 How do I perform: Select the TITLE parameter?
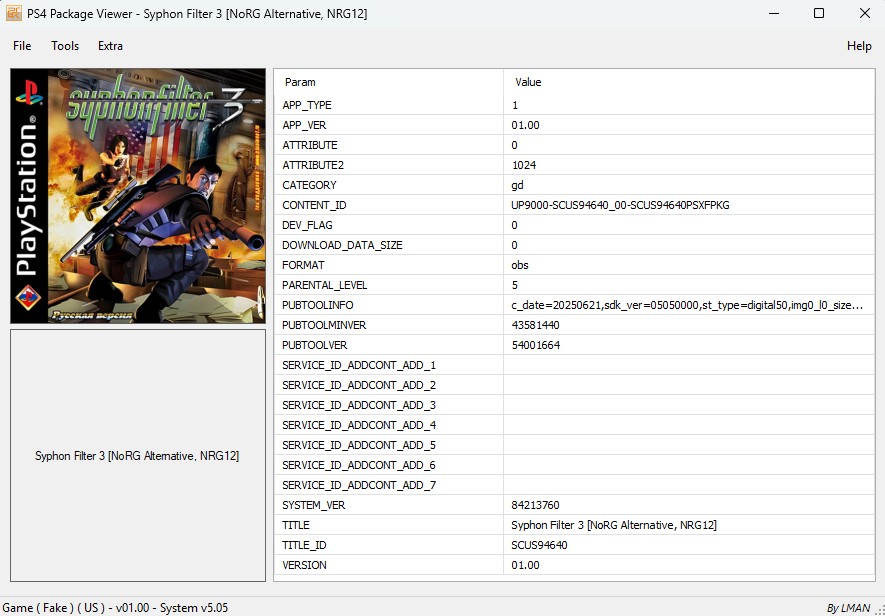tap(296, 525)
